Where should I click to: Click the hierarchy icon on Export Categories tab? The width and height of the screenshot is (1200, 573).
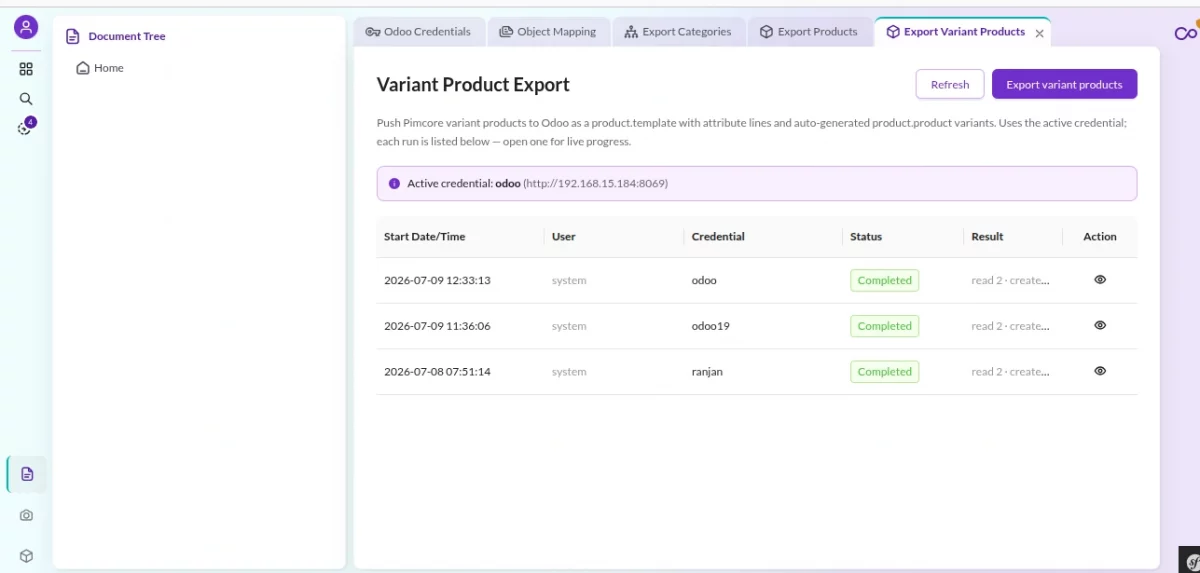click(631, 32)
